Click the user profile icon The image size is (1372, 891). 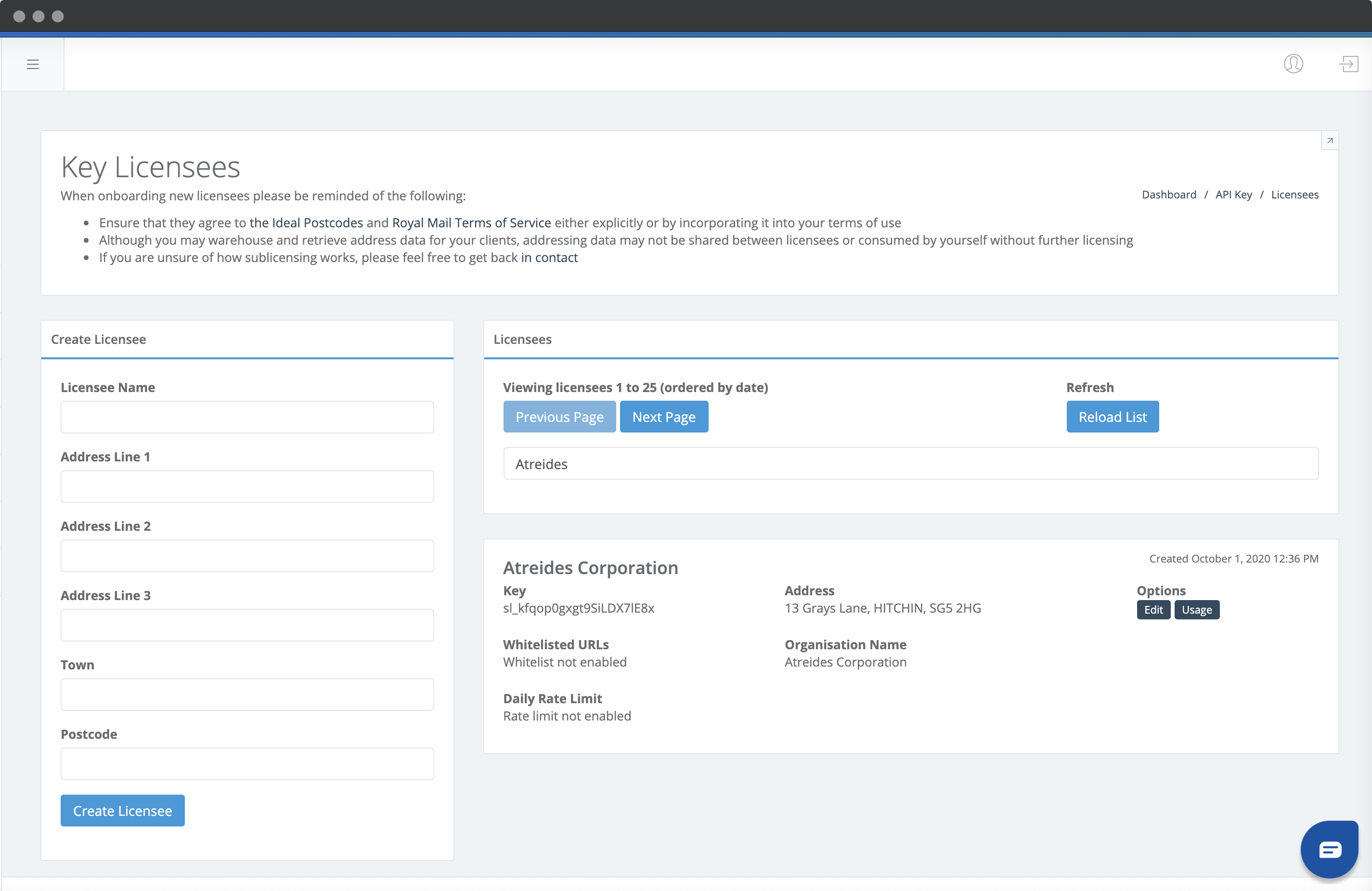1293,64
